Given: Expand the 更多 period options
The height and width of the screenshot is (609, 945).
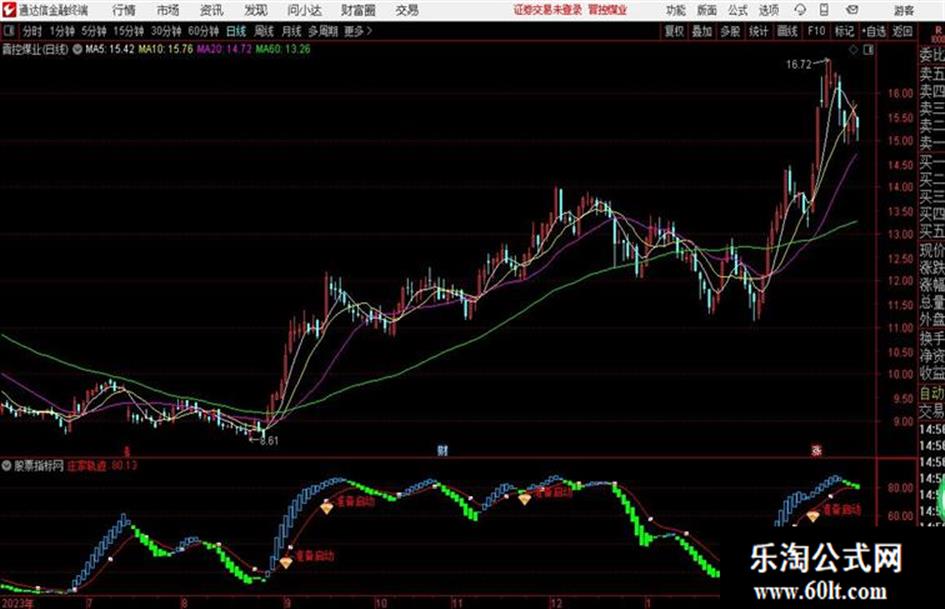Looking at the screenshot, I should coord(358,31).
